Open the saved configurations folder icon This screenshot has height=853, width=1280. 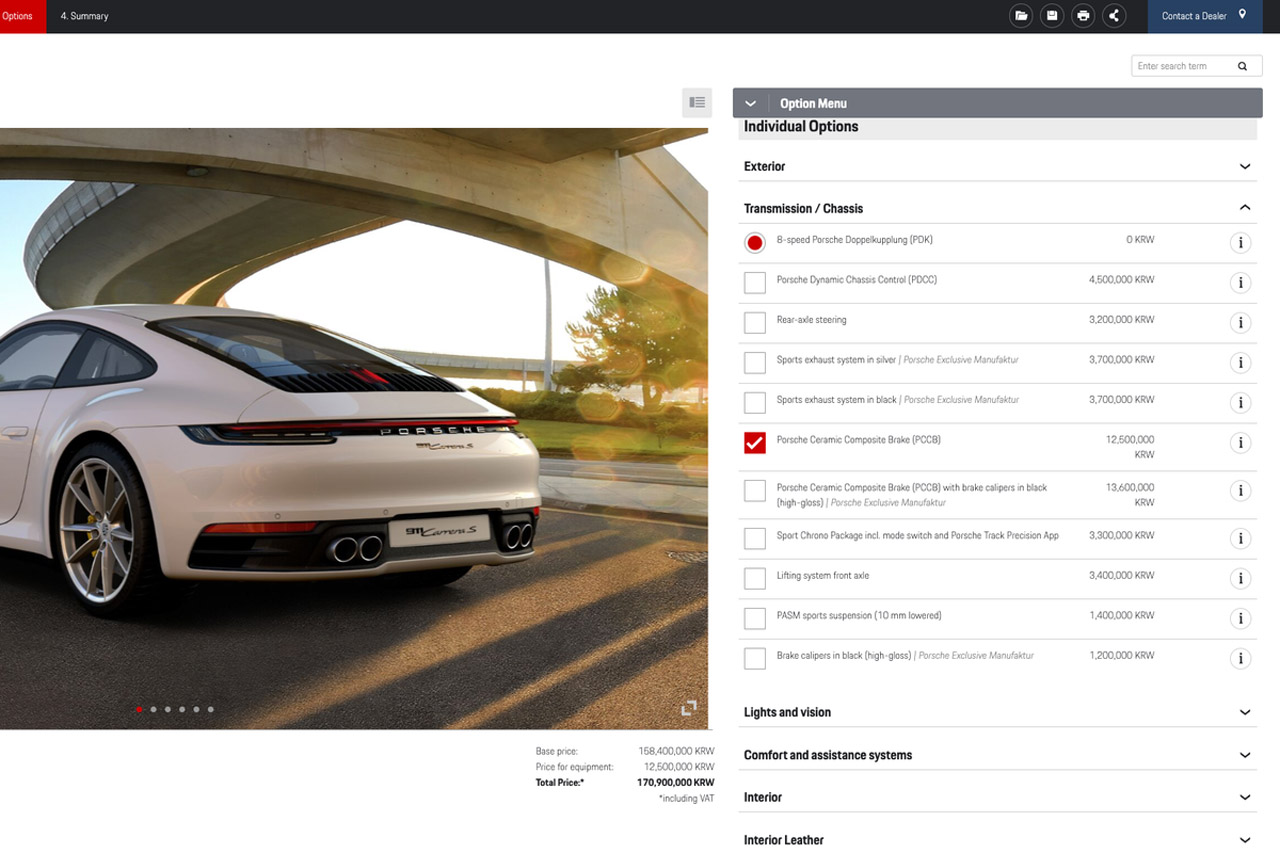tap(1021, 16)
